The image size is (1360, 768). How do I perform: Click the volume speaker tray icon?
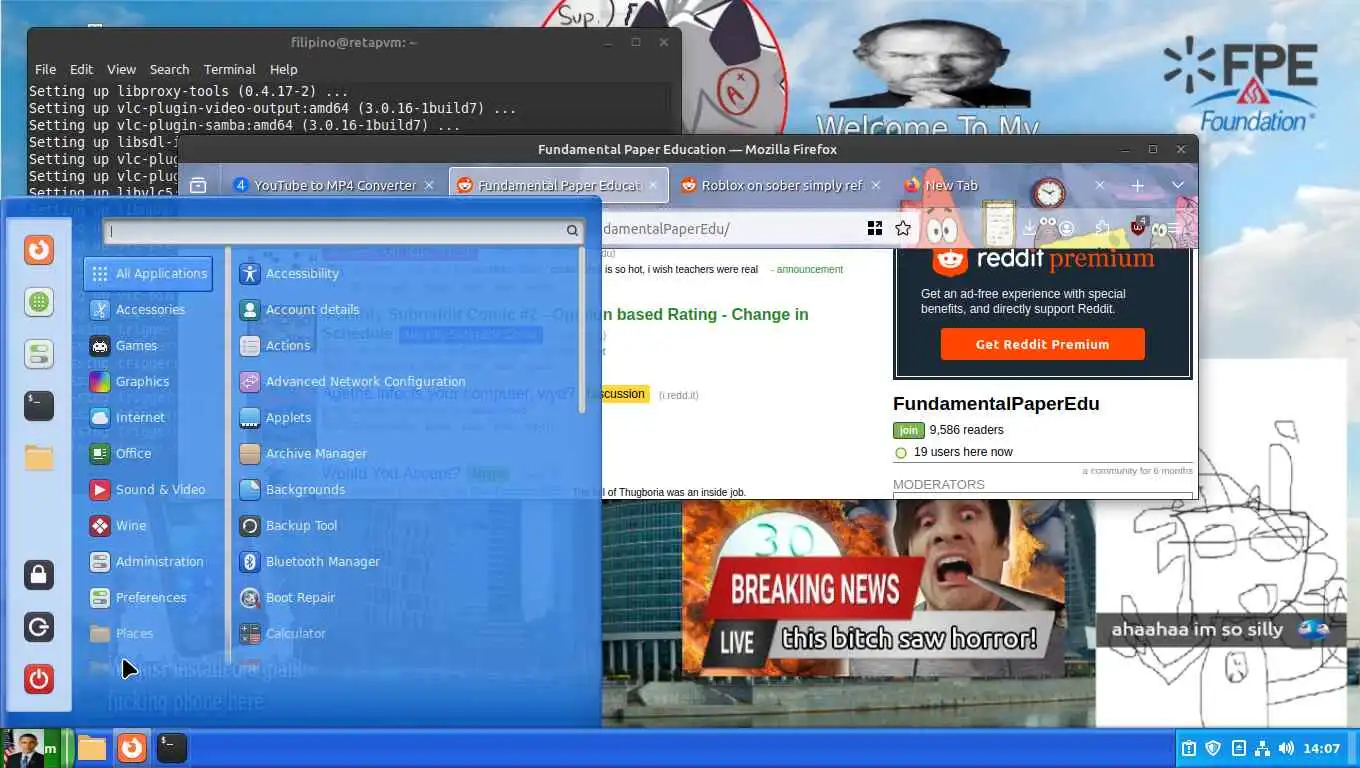pyautogui.click(x=1286, y=748)
